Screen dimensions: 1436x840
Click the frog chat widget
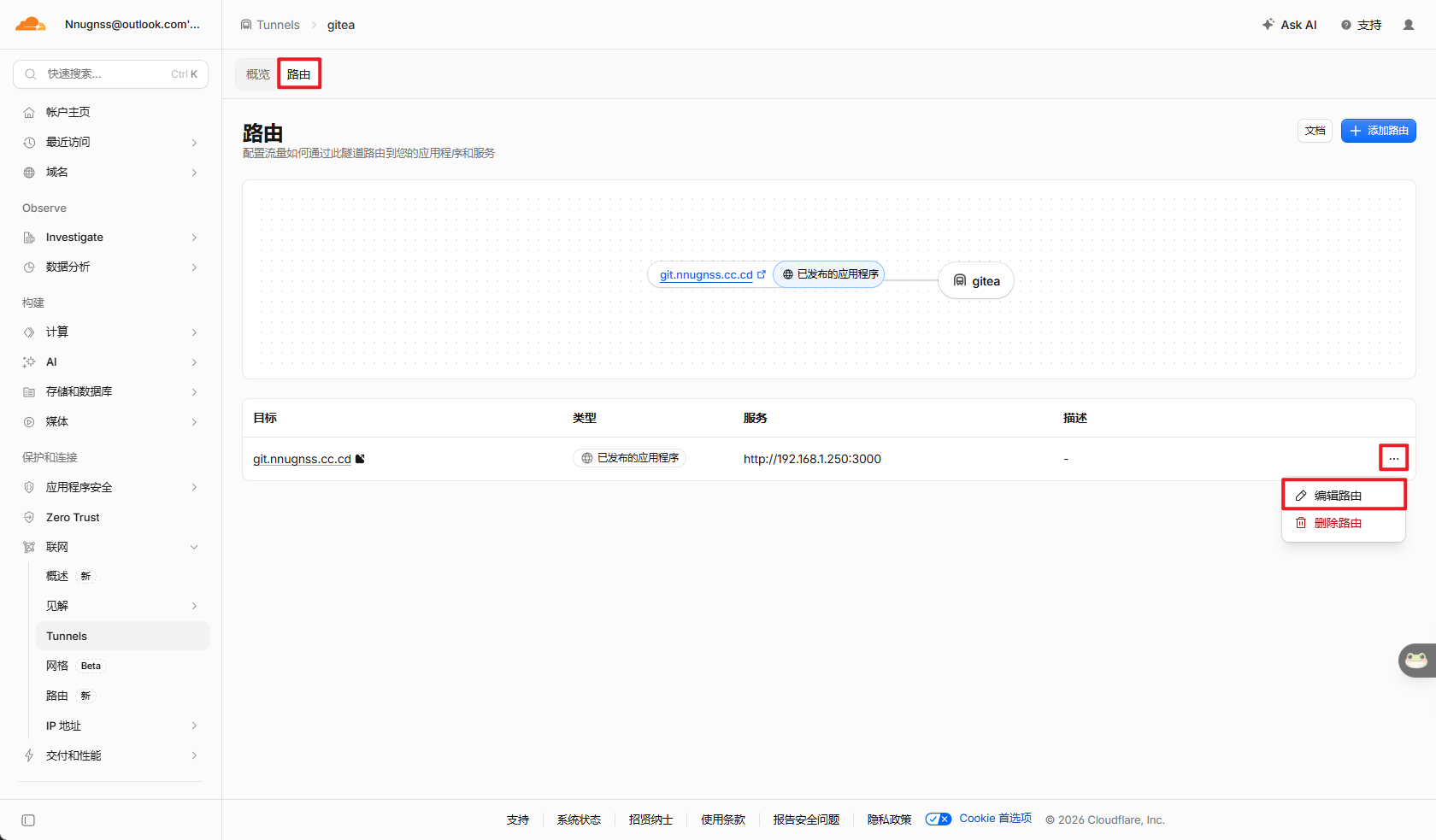click(1417, 660)
